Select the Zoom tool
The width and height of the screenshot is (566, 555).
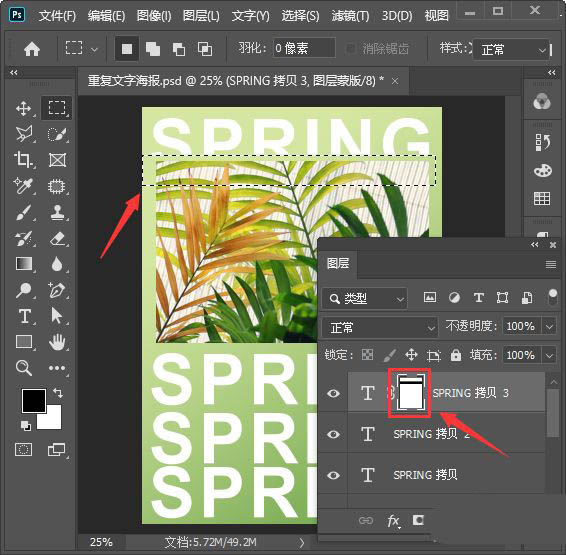pyautogui.click(x=24, y=368)
